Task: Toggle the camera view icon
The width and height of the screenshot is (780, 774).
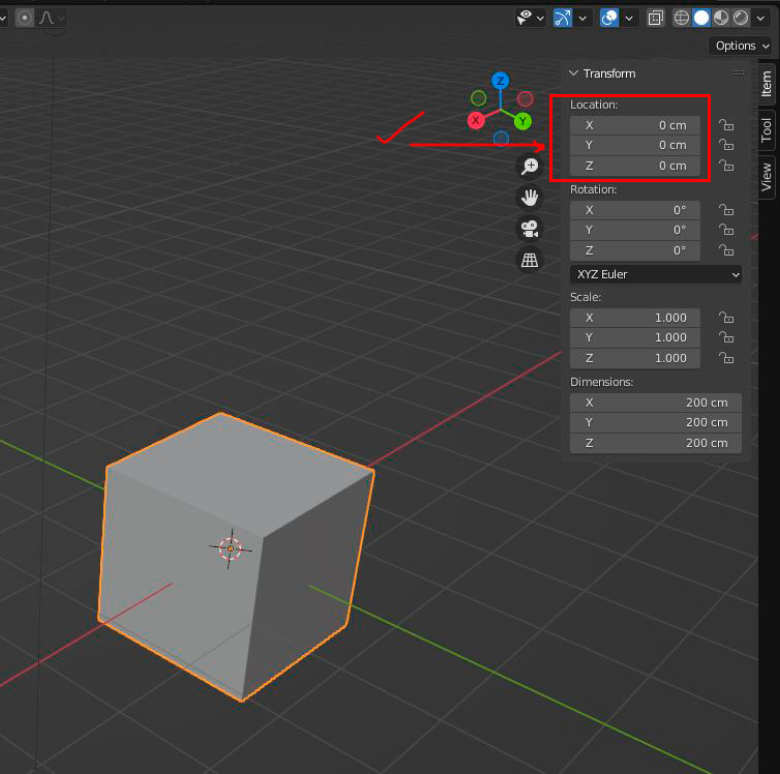Action: [529, 229]
